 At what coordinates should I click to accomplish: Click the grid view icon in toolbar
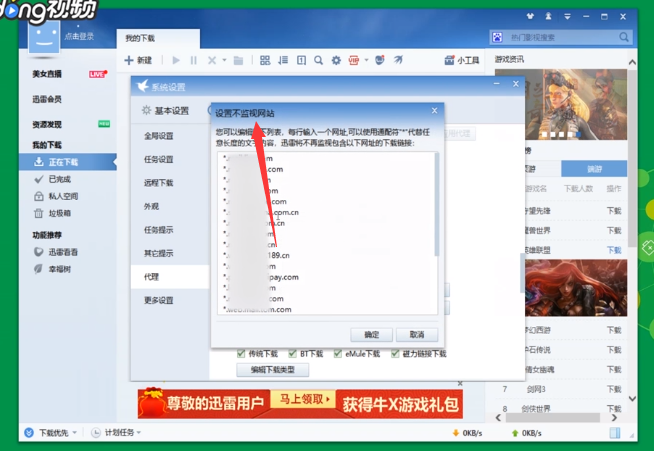point(265,60)
